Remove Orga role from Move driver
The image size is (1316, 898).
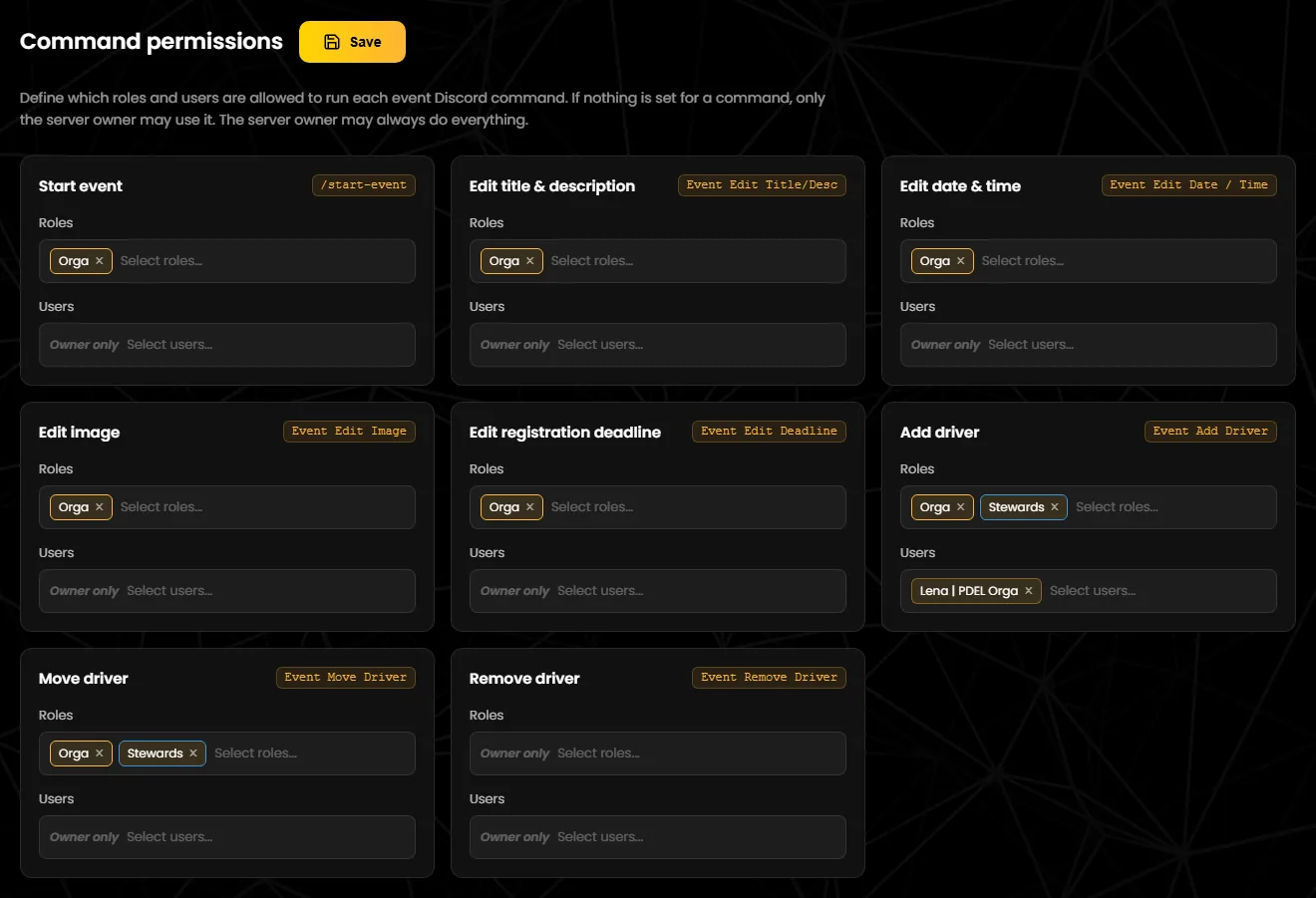[99, 753]
